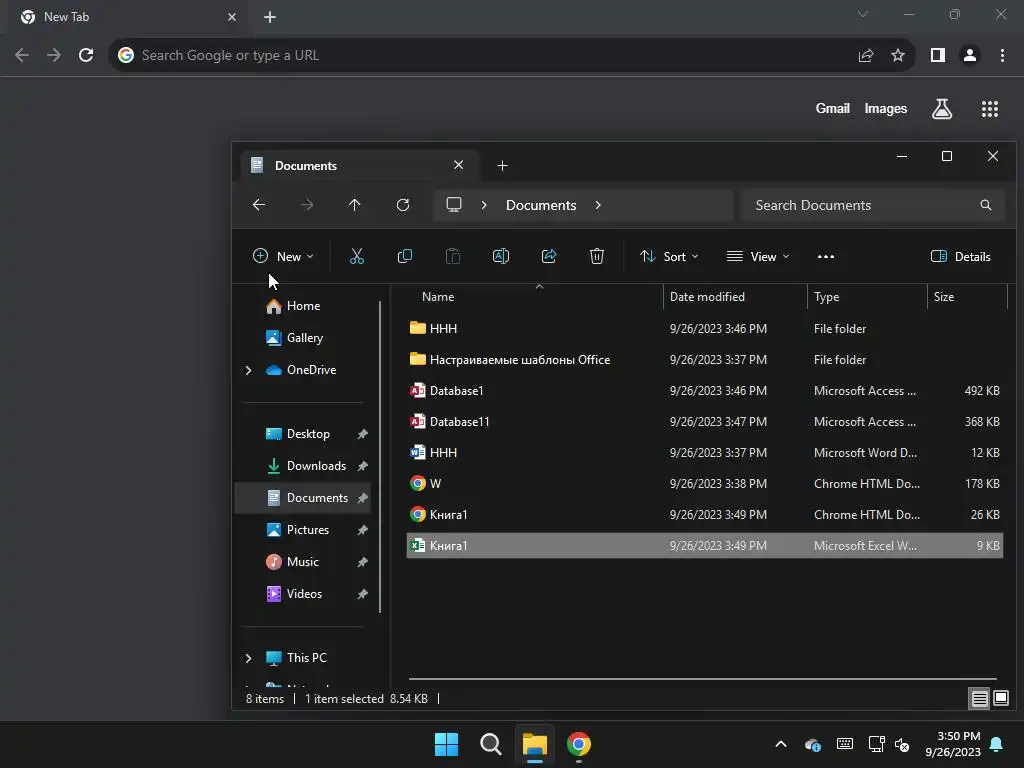
Task: Open the Windows Start menu
Action: (x=447, y=744)
